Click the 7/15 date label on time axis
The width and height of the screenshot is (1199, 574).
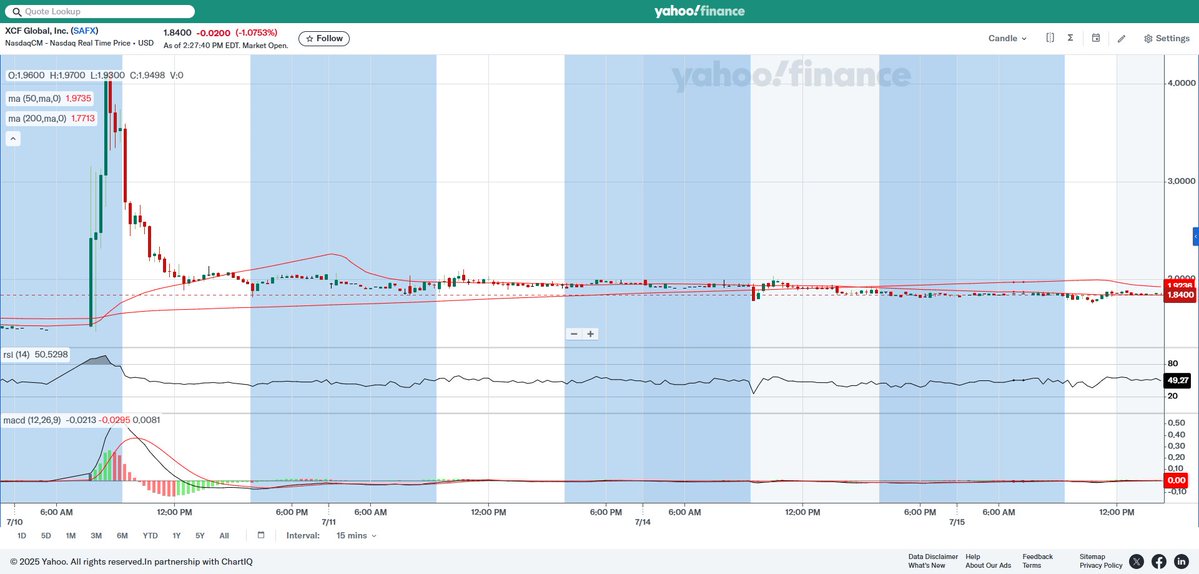[x=957, y=522]
